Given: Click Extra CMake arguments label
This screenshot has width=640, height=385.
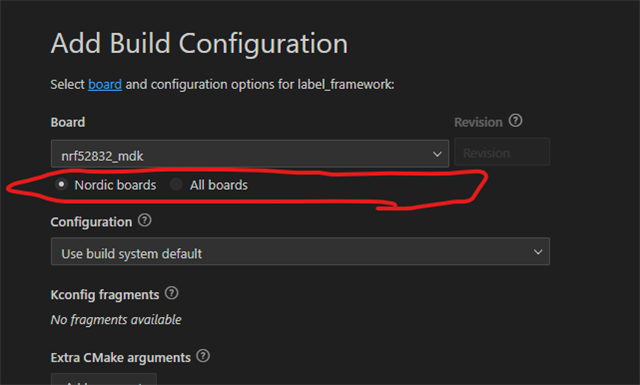Looking at the screenshot, I should 121,358.
